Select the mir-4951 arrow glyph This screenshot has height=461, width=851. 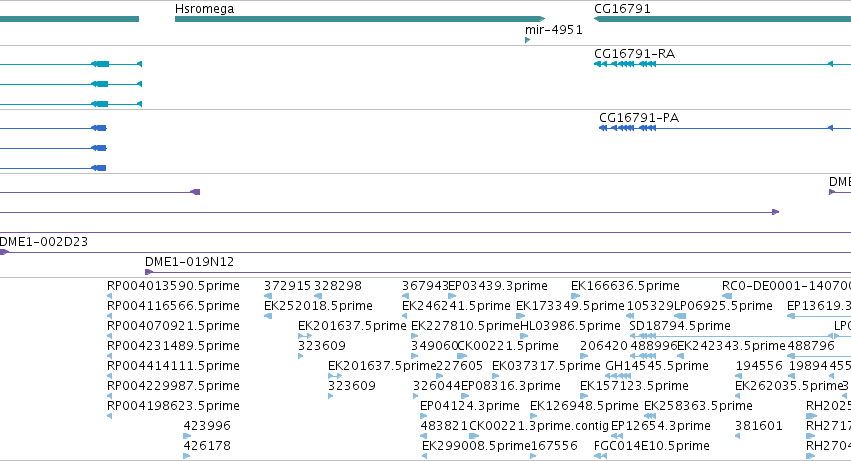coord(528,40)
